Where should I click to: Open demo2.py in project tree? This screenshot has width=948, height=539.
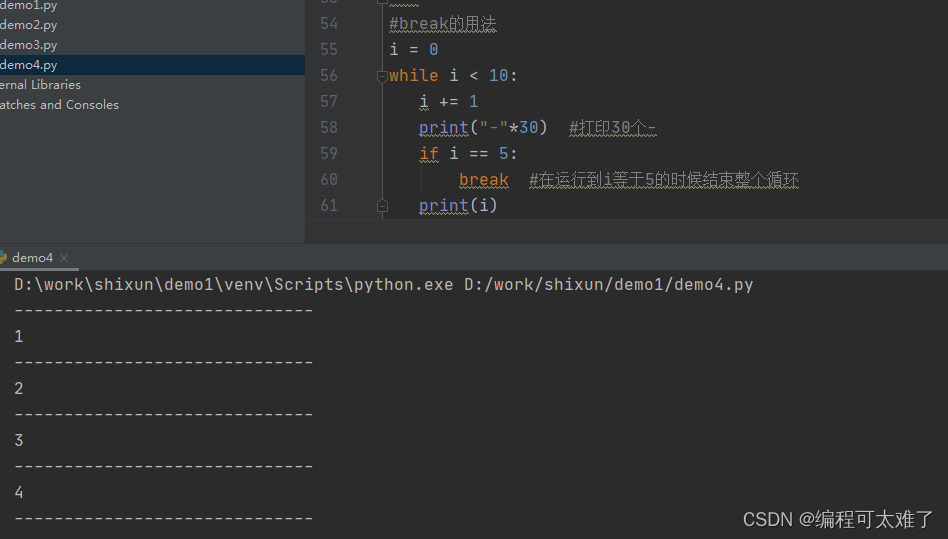[28, 25]
